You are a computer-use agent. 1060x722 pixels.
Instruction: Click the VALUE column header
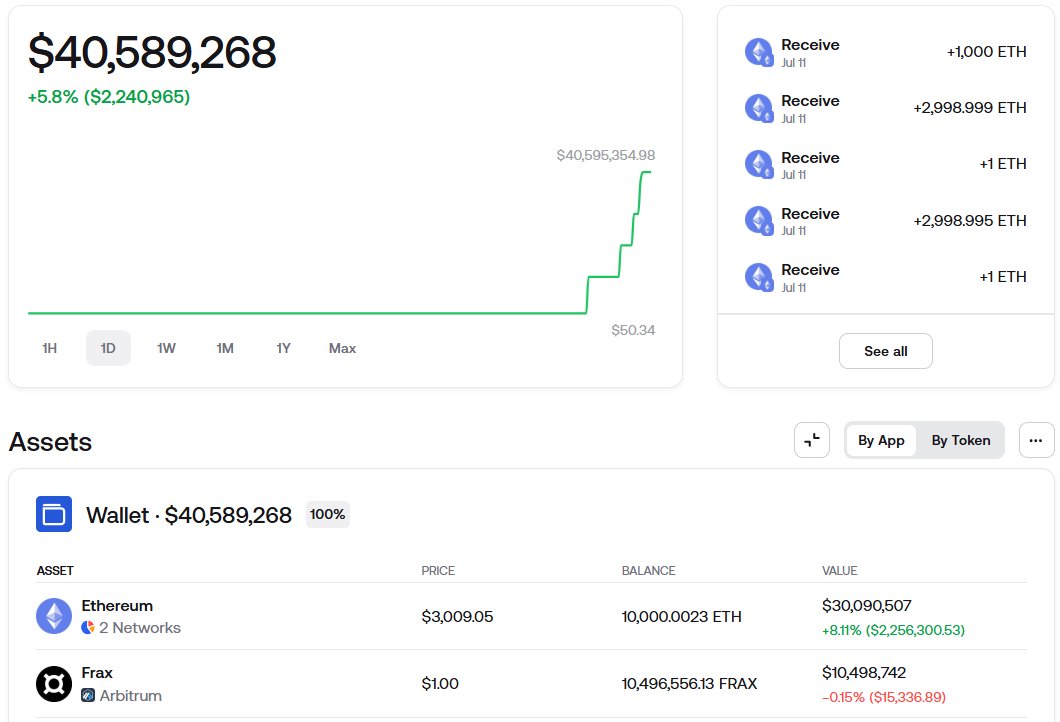pyautogui.click(x=840, y=571)
